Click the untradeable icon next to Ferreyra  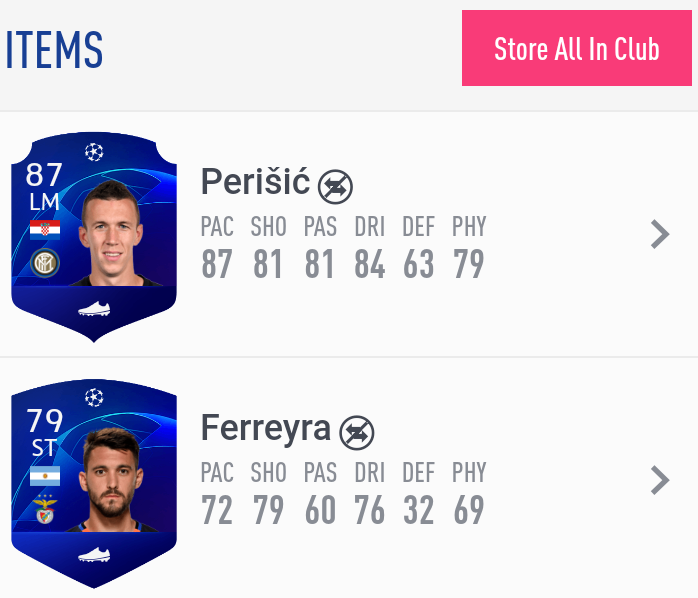point(356,432)
